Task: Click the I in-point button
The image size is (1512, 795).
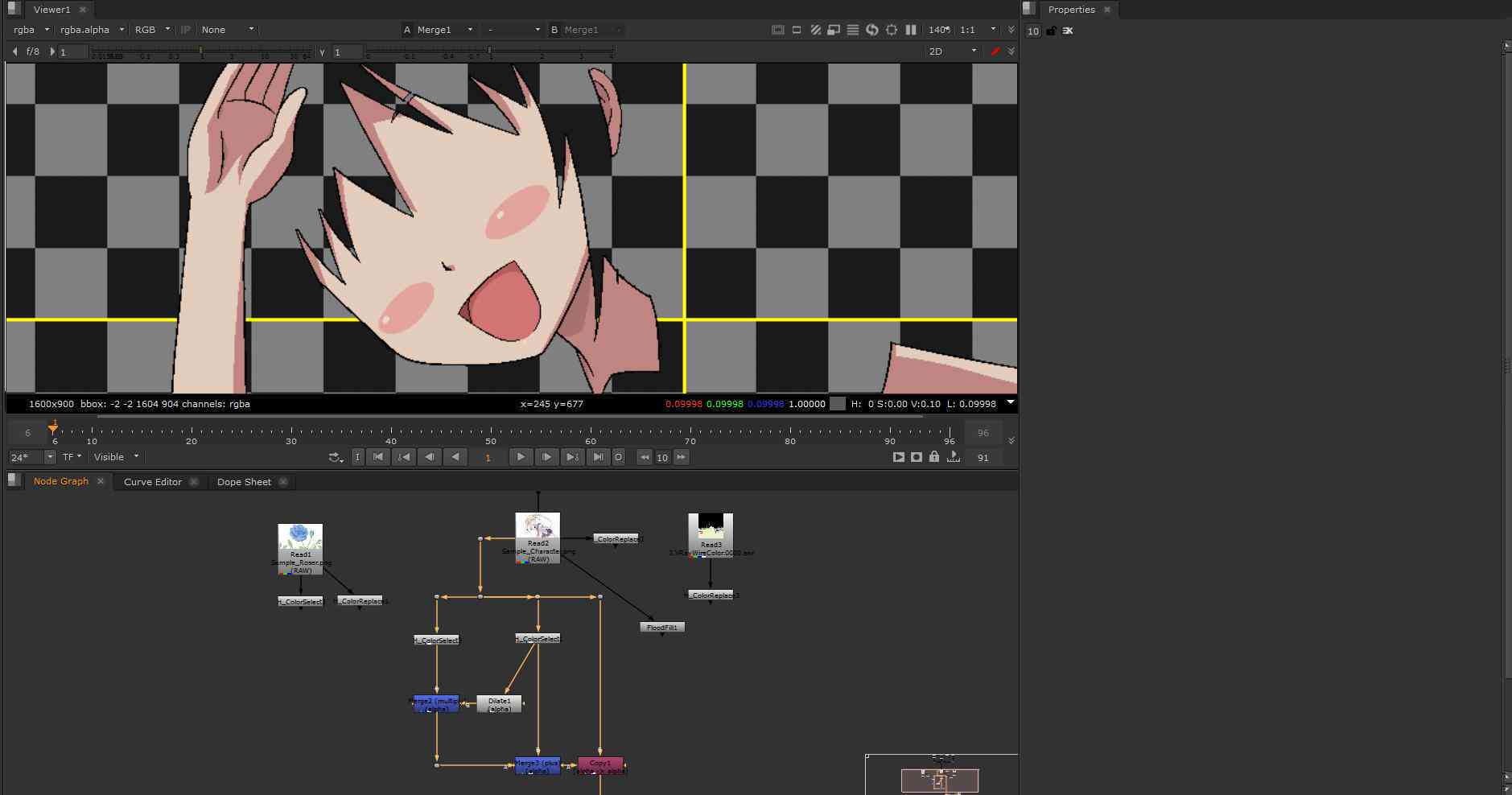Action: tap(357, 457)
